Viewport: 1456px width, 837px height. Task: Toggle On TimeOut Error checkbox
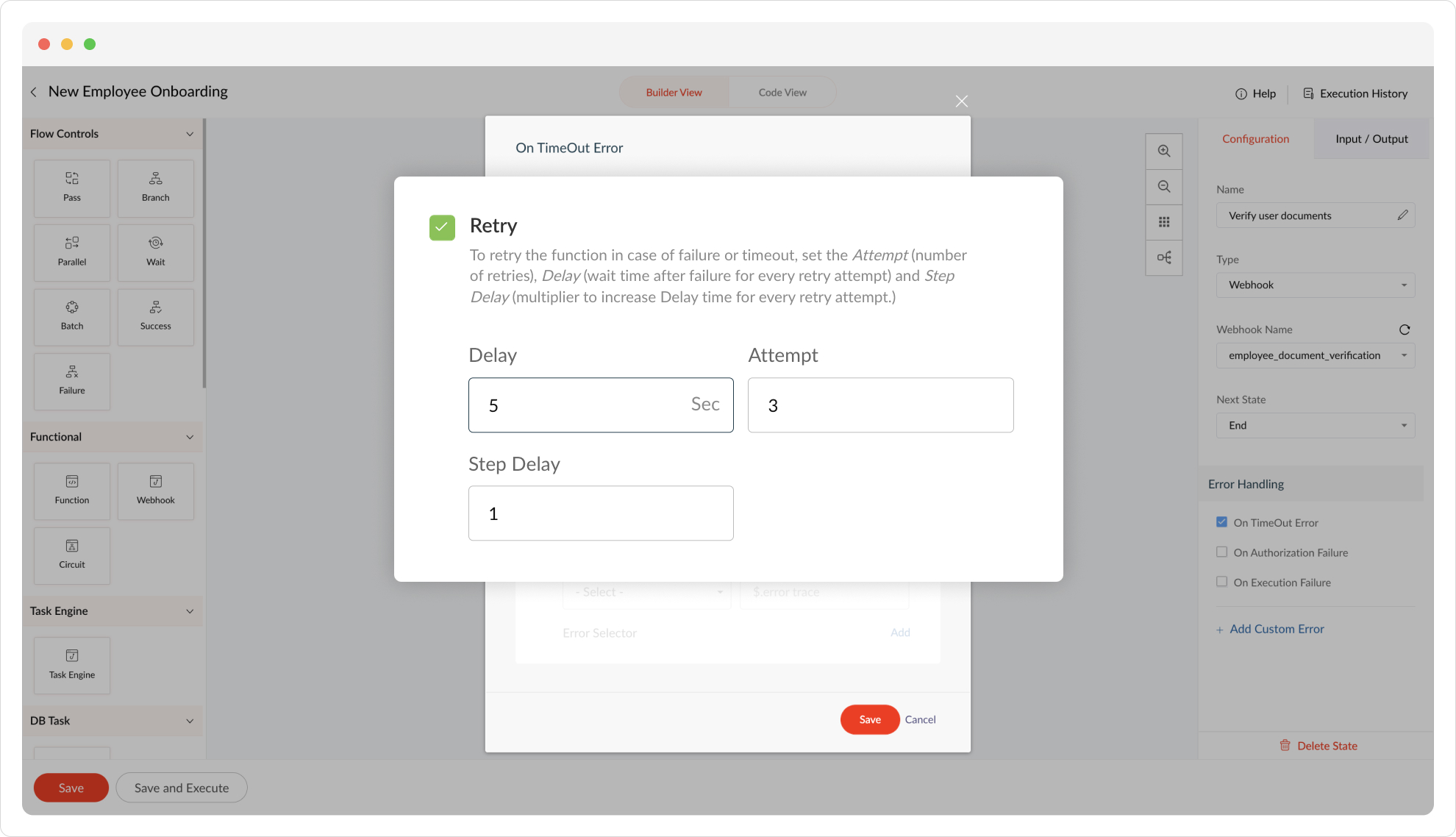point(1221,522)
